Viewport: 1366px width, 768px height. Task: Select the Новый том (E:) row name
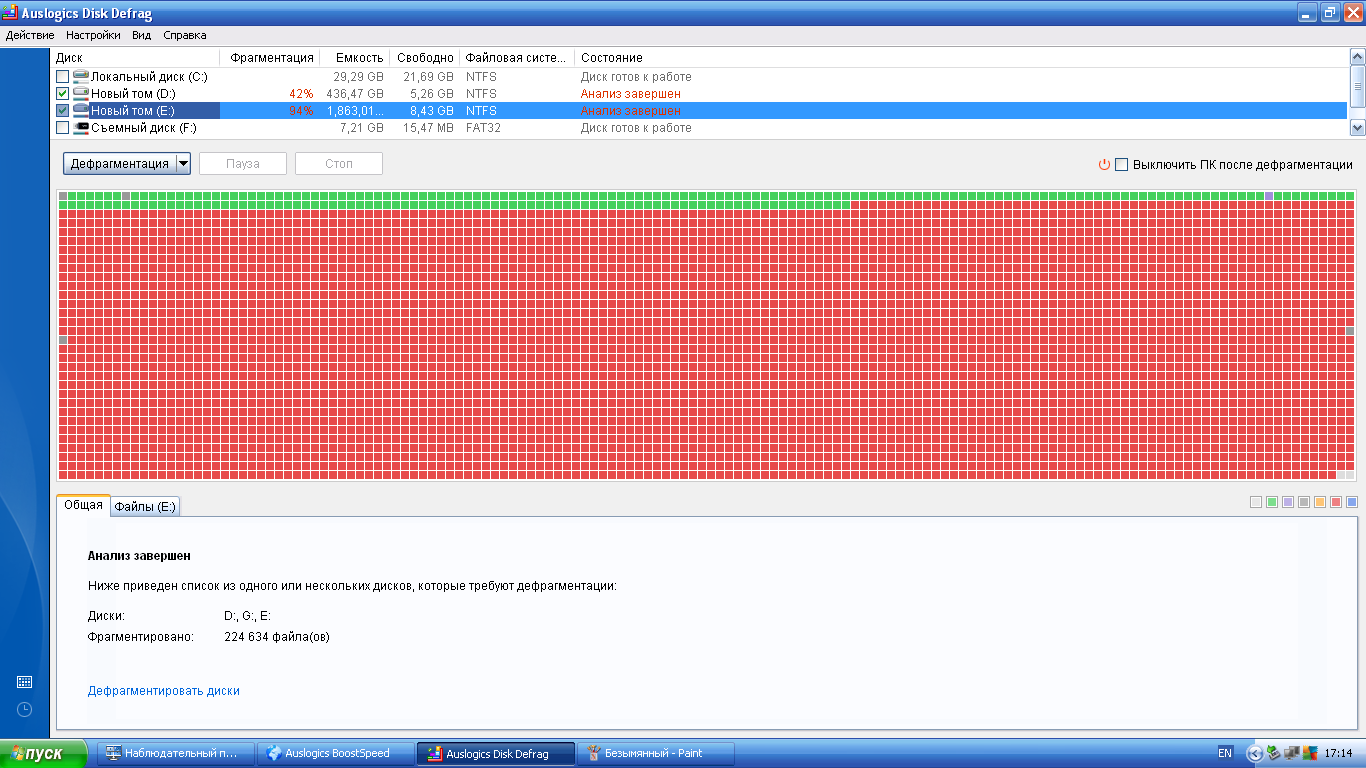132,111
